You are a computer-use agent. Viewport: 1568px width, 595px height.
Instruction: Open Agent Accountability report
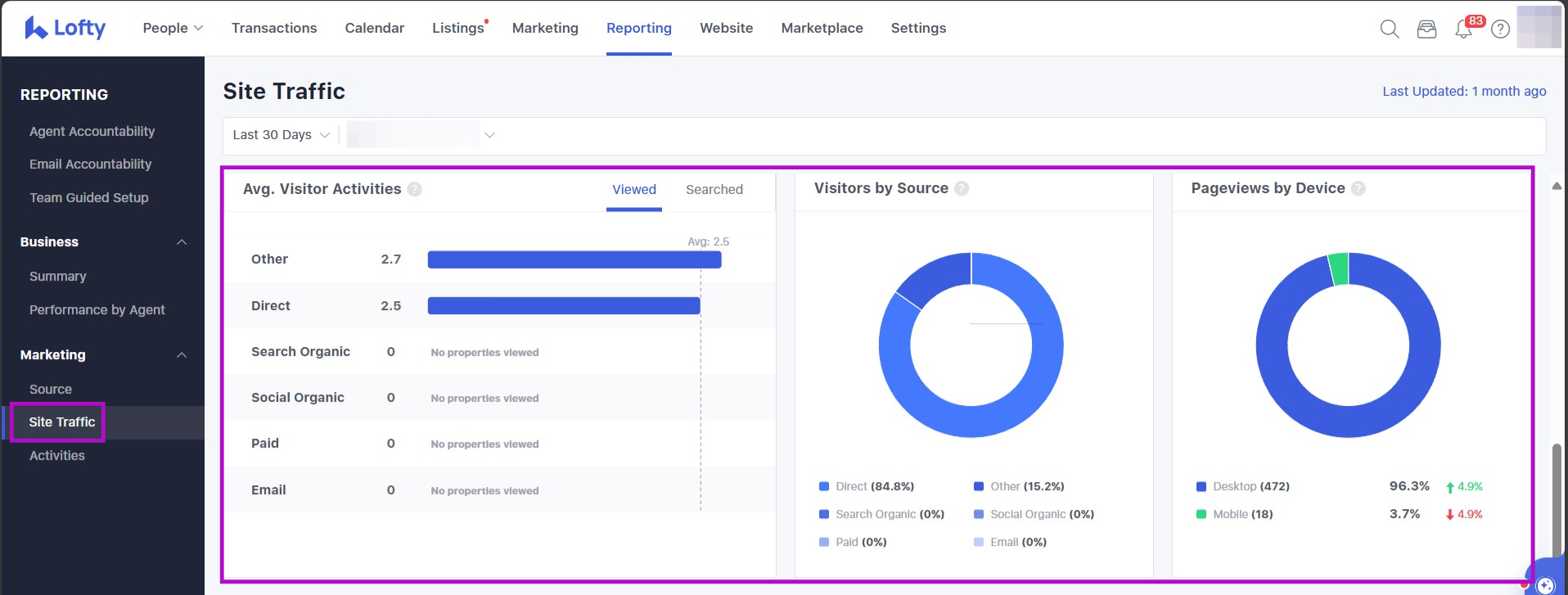[x=92, y=131]
